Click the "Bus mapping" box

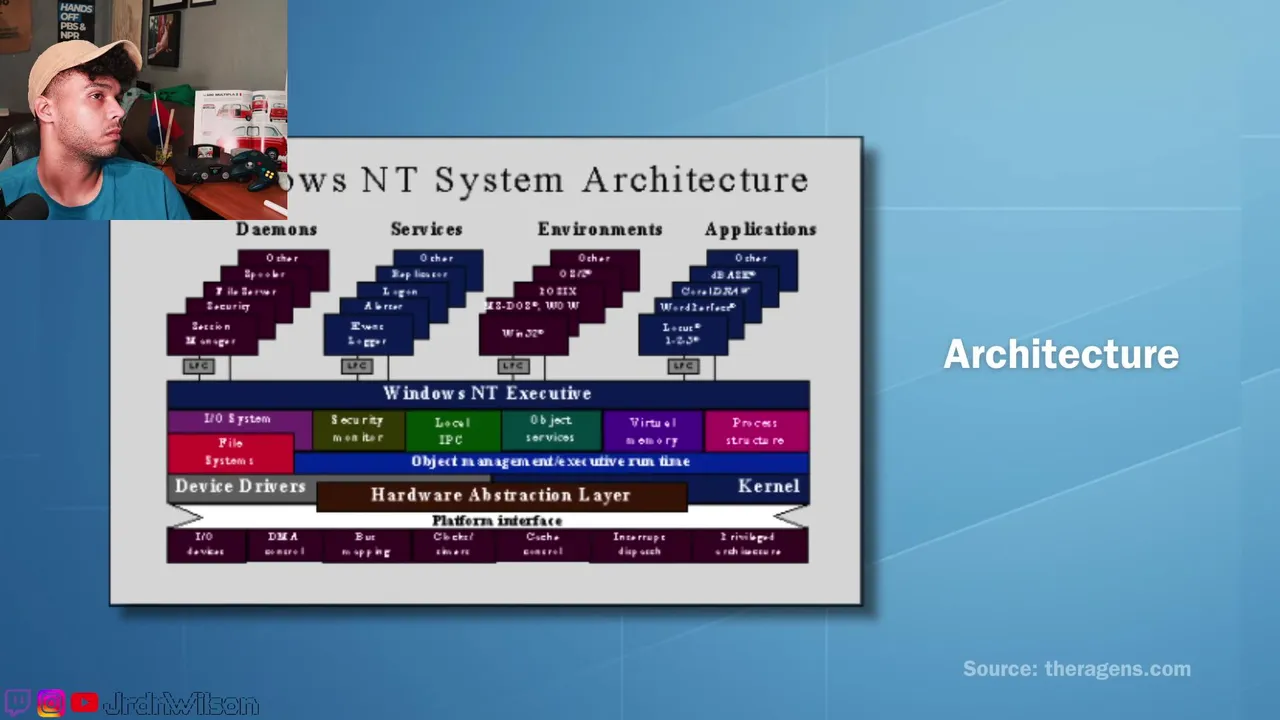point(366,545)
